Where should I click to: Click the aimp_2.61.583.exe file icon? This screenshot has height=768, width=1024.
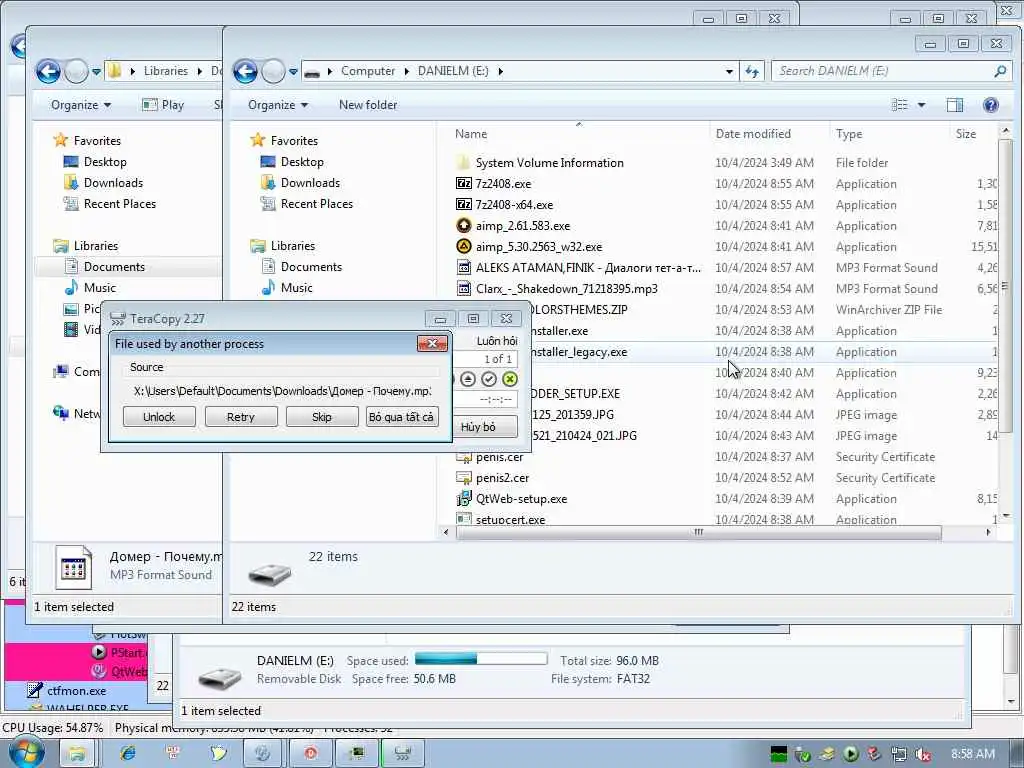coord(464,225)
